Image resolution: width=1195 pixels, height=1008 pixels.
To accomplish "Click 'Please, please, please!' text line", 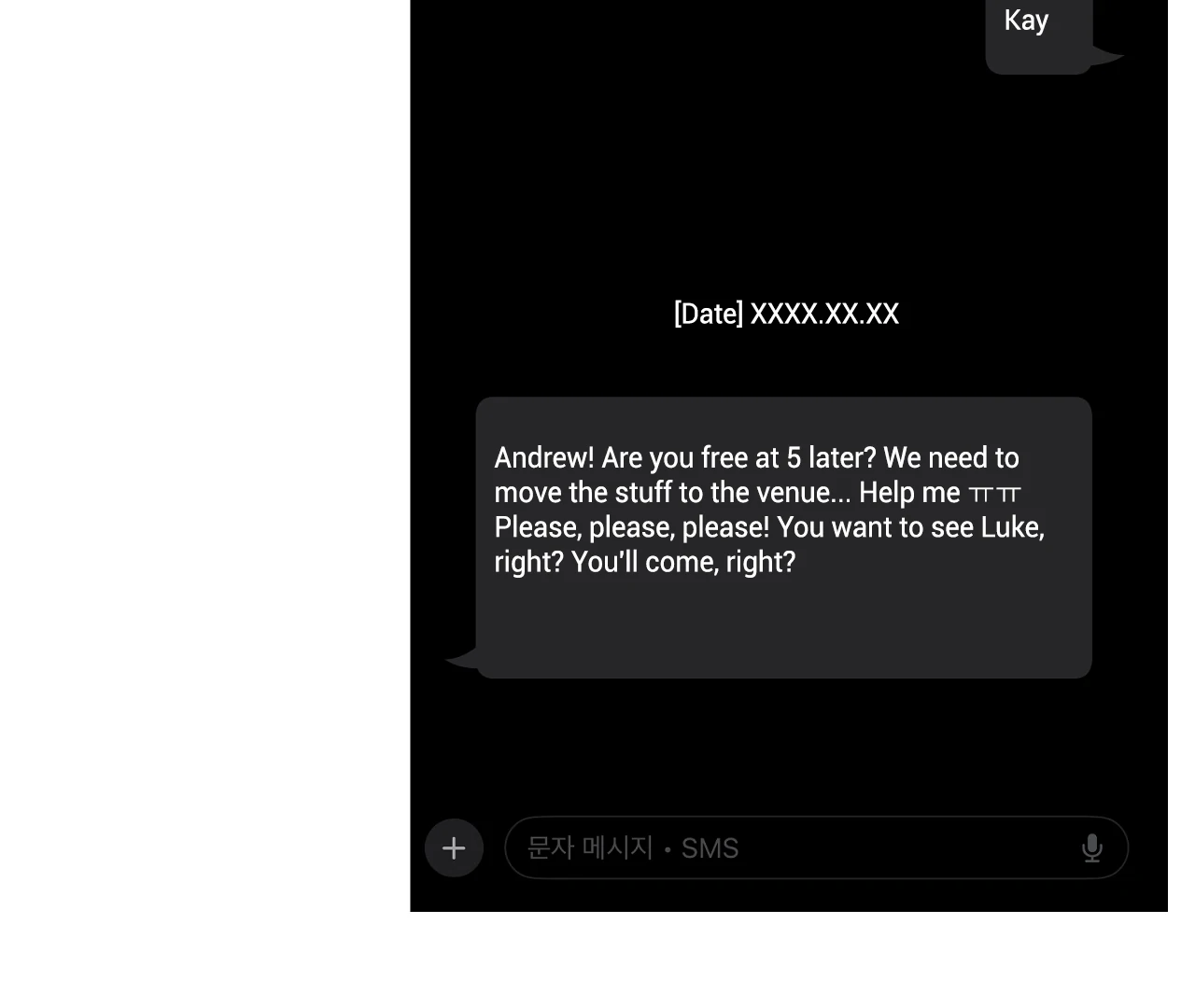I will tap(632, 527).
